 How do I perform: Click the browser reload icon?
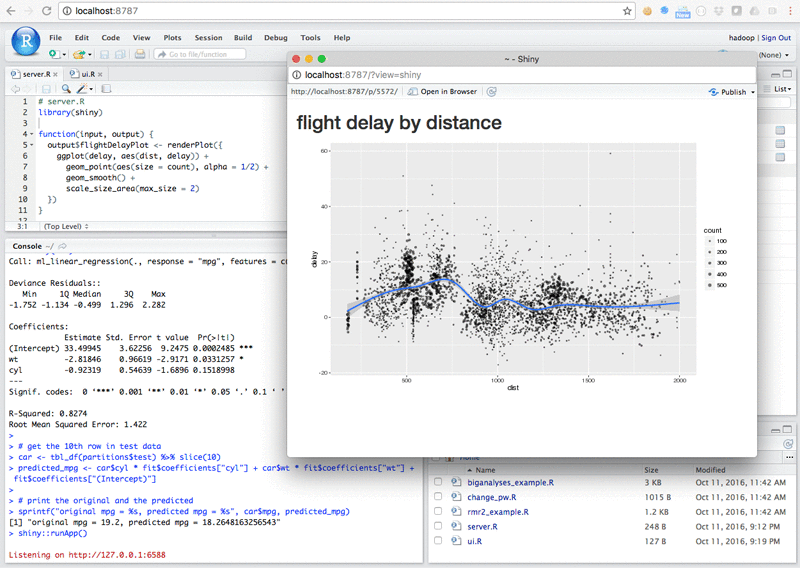tap(46, 11)
